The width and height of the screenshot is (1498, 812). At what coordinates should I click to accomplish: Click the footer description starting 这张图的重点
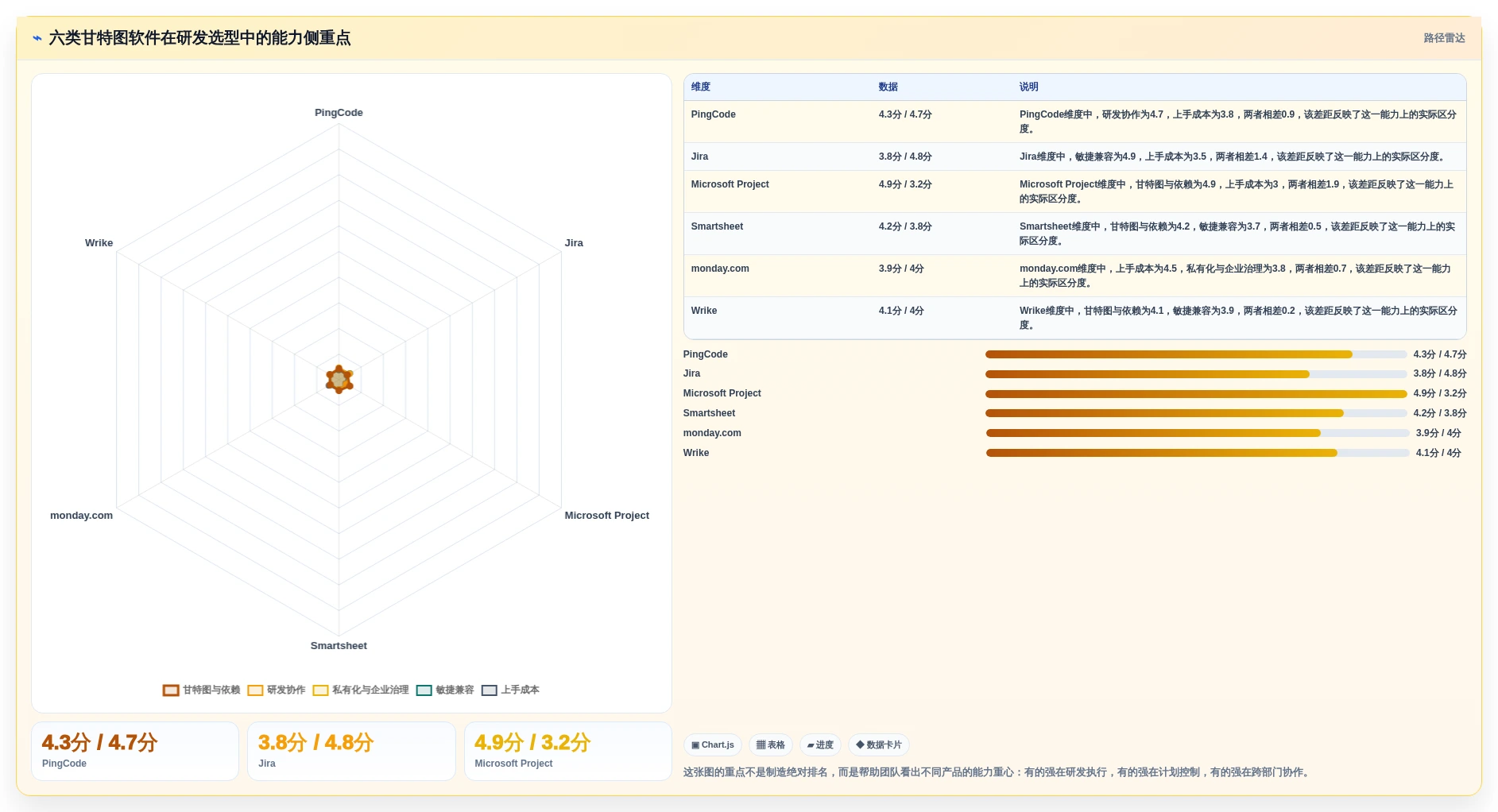click(x=997, y=772)
